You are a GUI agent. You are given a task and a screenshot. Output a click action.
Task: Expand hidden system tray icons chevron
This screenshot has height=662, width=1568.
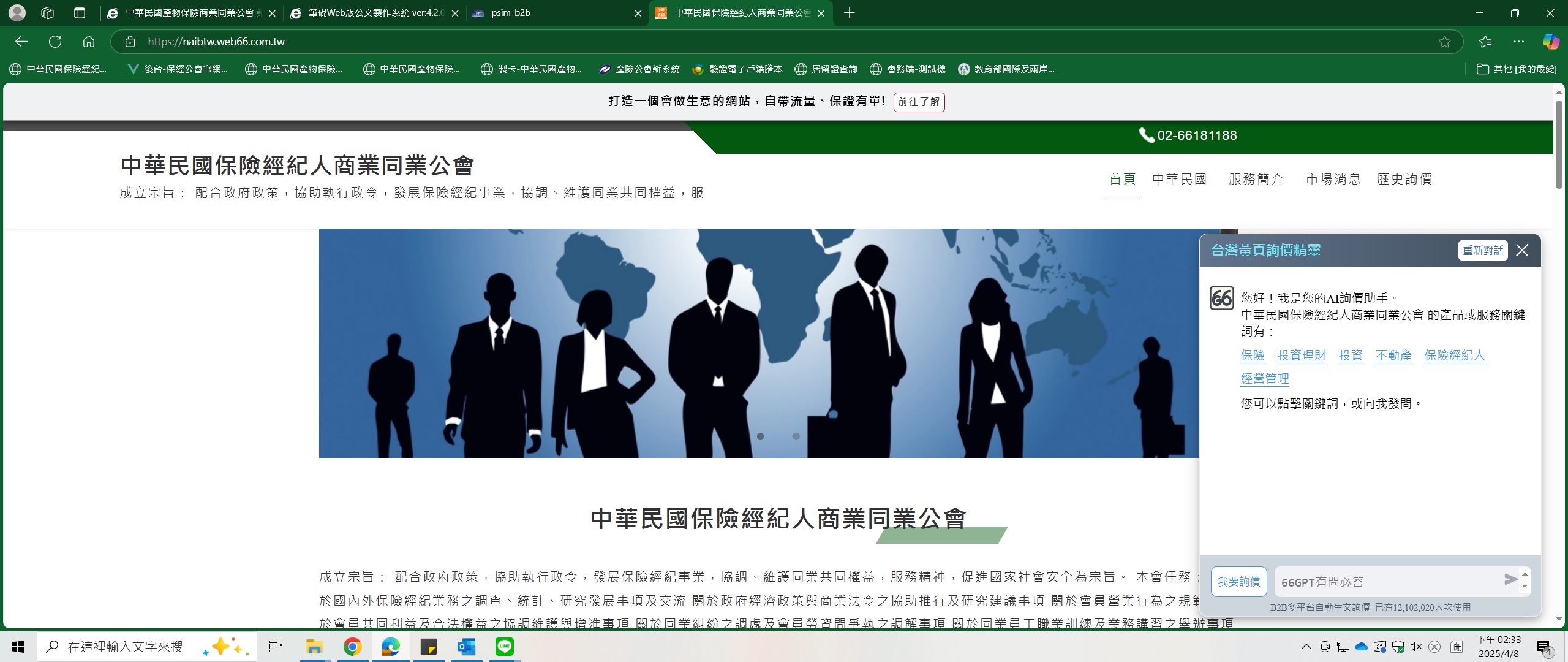1306,647
